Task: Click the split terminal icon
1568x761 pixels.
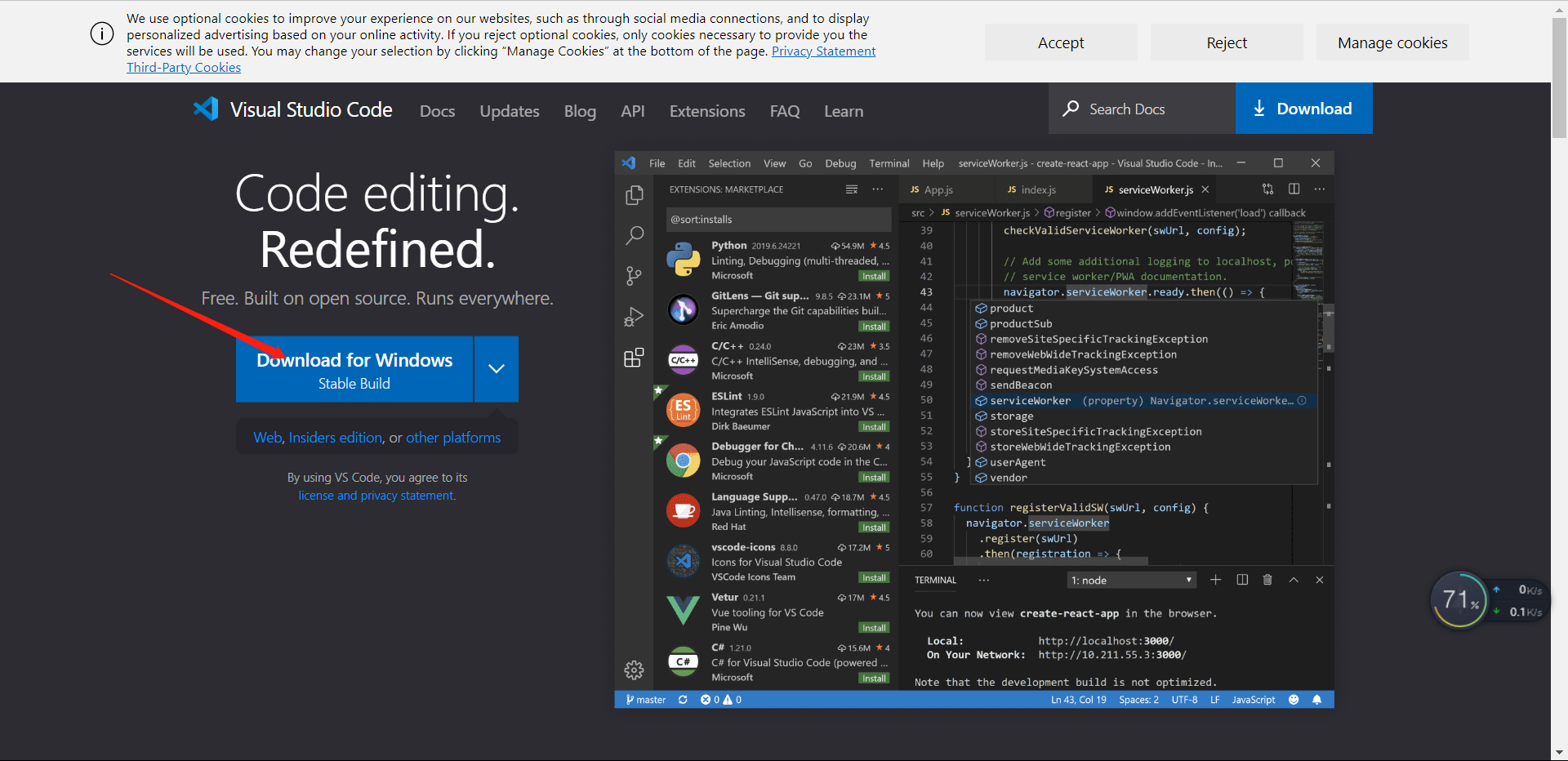Action: click(x=1242, y=580)
